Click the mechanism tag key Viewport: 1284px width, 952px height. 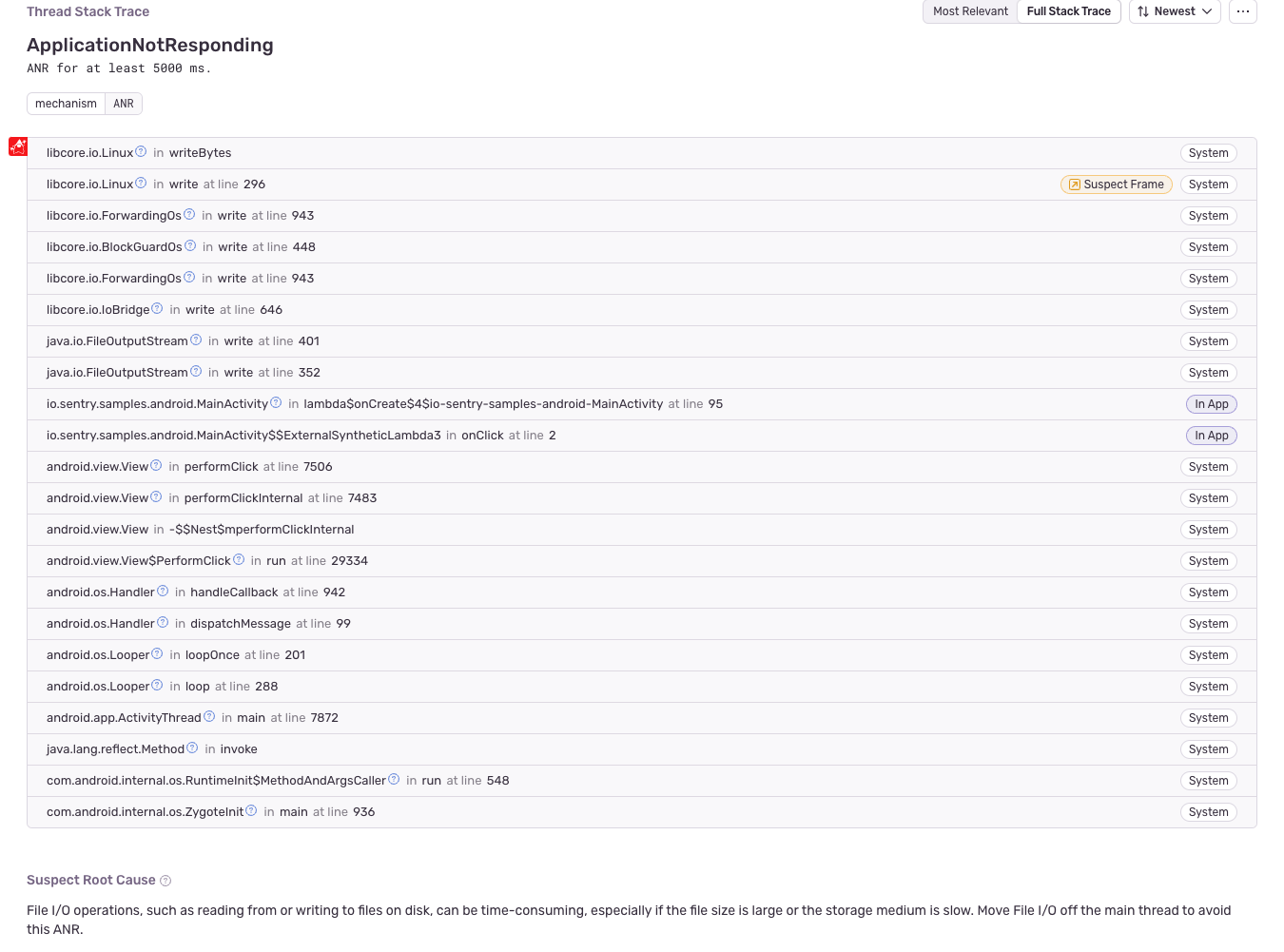[66, 104]
